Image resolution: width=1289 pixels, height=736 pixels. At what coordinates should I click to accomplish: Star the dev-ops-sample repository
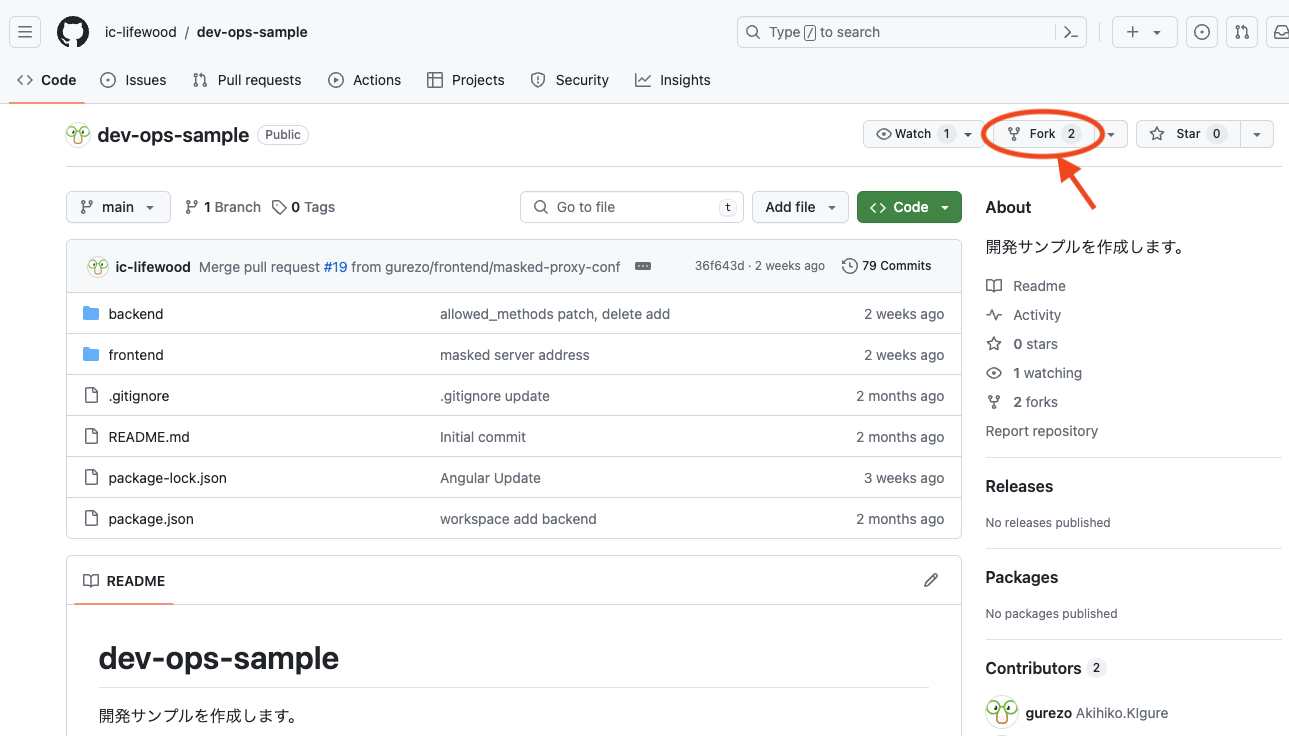pyautogui.click(x=1188, y=134)
